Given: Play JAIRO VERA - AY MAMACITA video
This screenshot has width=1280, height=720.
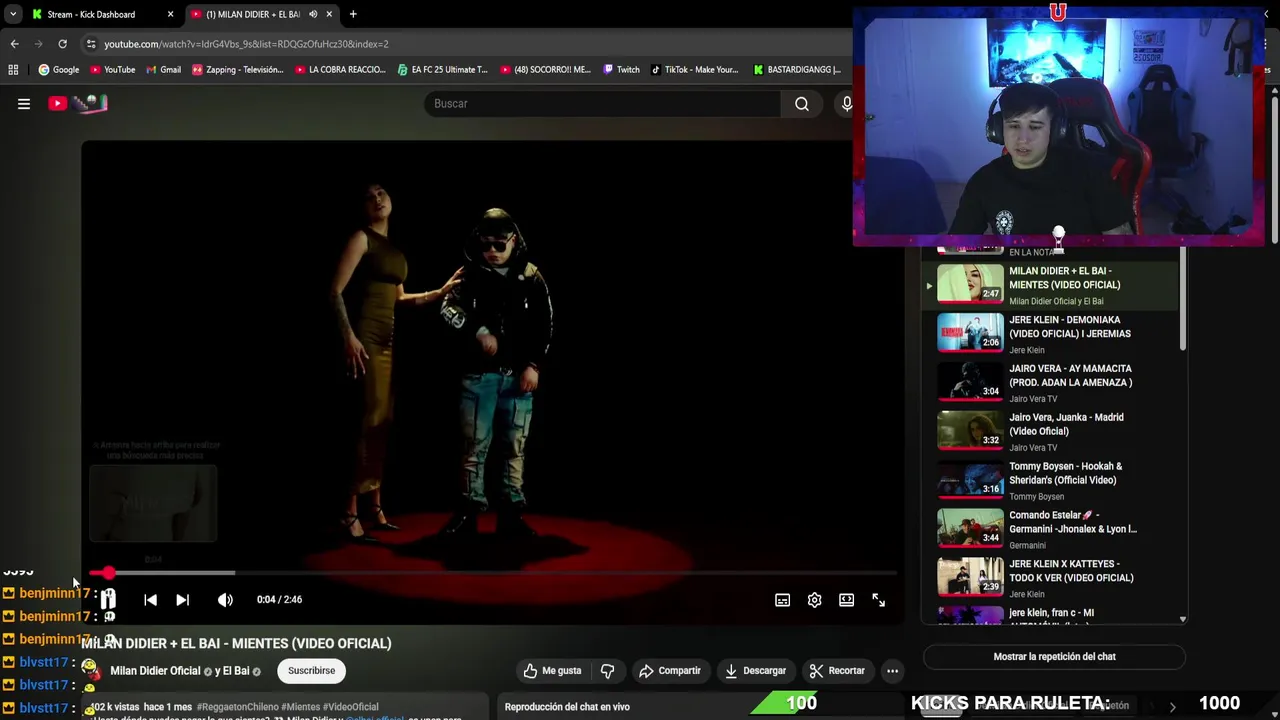Looking at the screenshot, I should click(x=1050, y=382).
